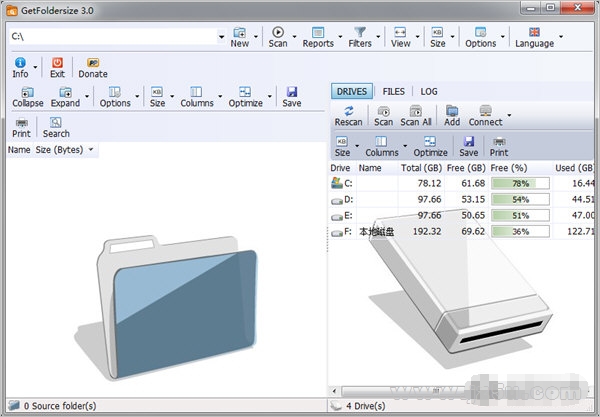This screenshot has width=600, height=417.
Task: Open Columns in the folder pane toolbar
Action: tap(197, 97)
